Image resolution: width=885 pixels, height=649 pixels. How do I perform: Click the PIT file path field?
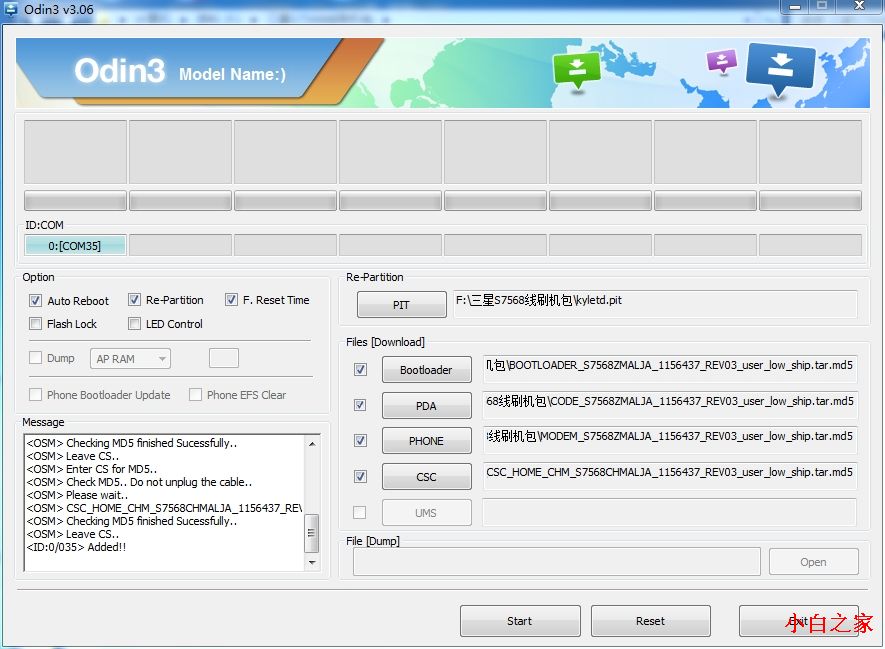(655, 304)
